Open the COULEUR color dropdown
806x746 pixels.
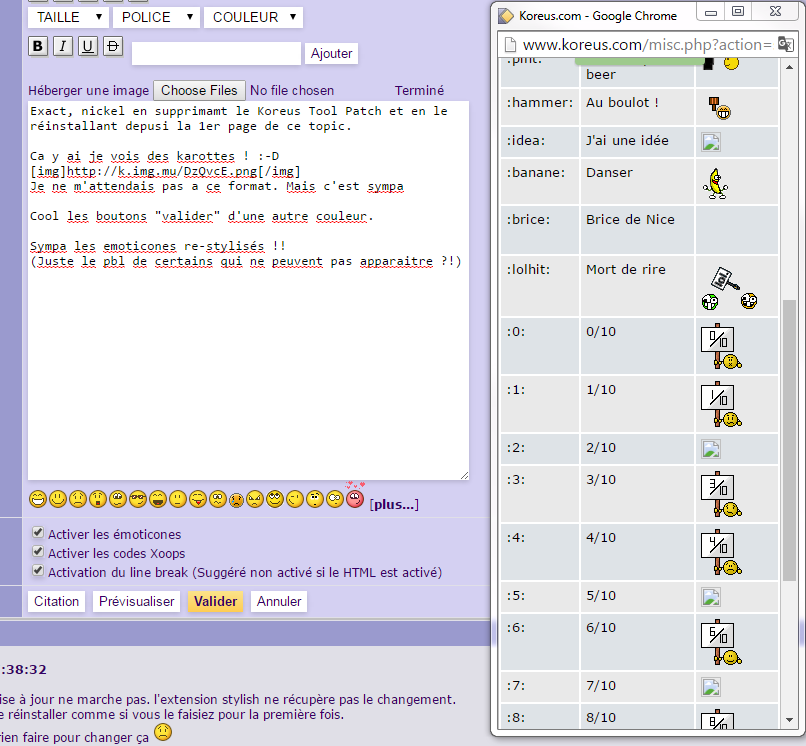pos(254,17)
